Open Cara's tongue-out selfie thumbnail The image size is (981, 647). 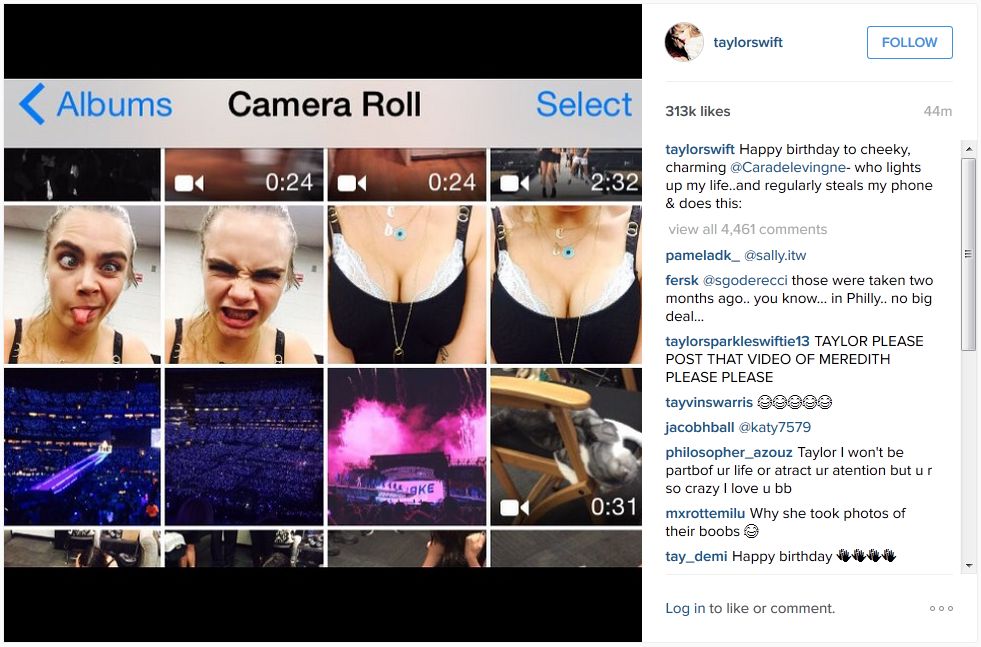click(80, 283)
